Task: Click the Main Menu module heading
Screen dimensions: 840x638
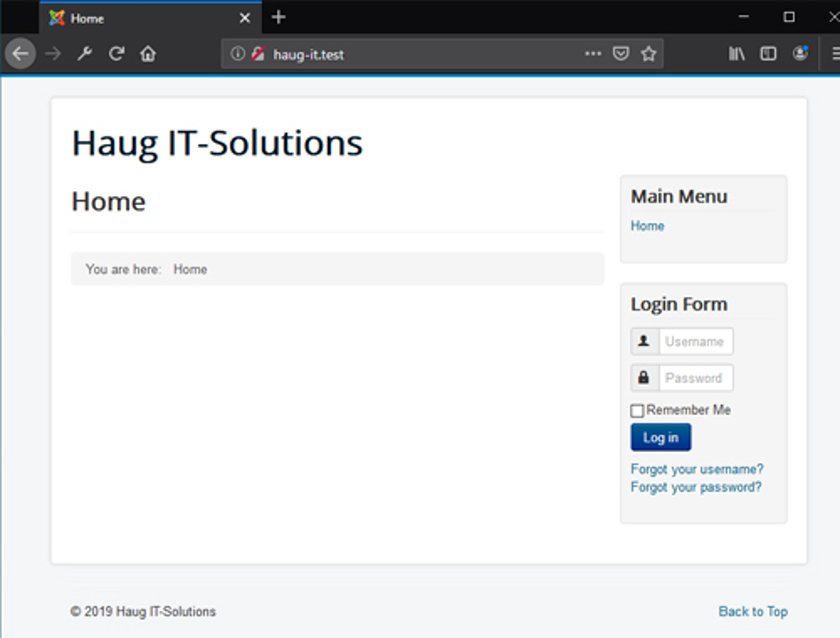Action: [679, 197]
